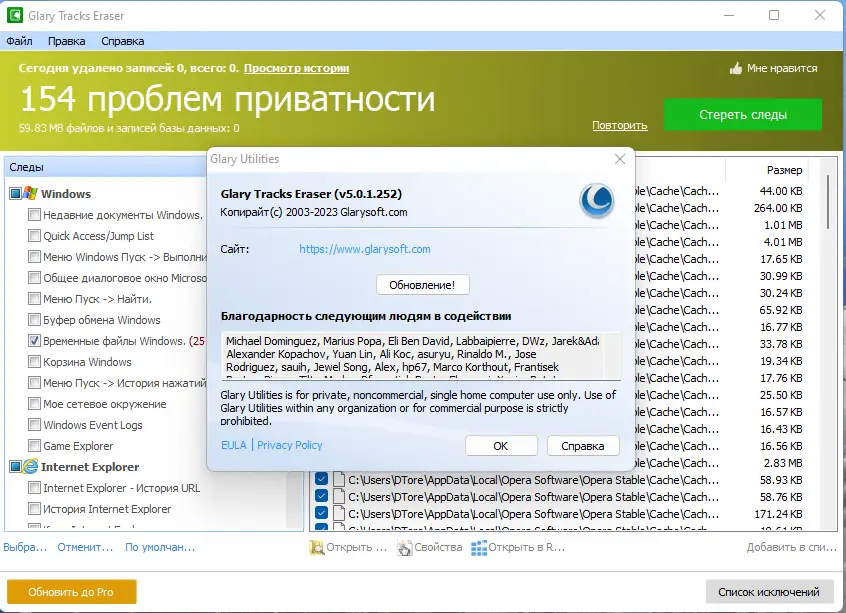Toggle the Windows group tri-state checkbox

(x=15, y=193)
